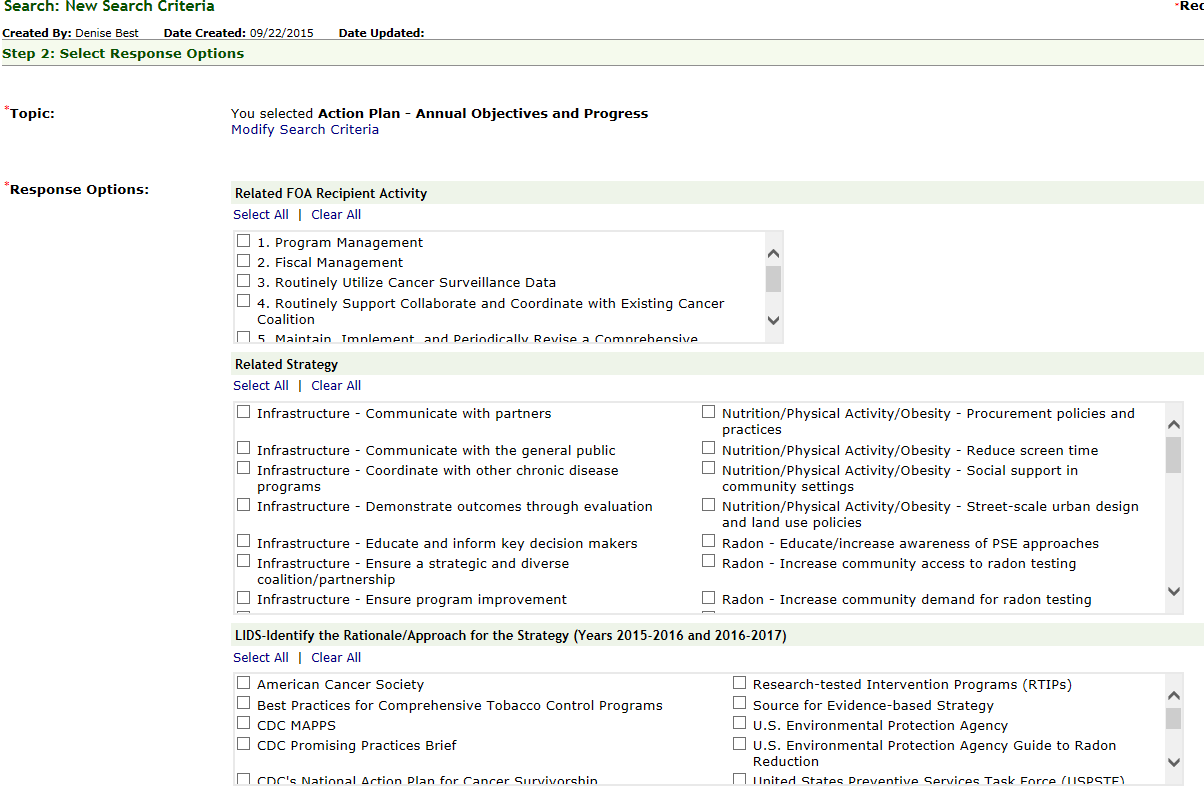
Task: Tick Nutrition/Physical Activity/Obesity - Reduce screen time
Action: (x=709, y=449)
